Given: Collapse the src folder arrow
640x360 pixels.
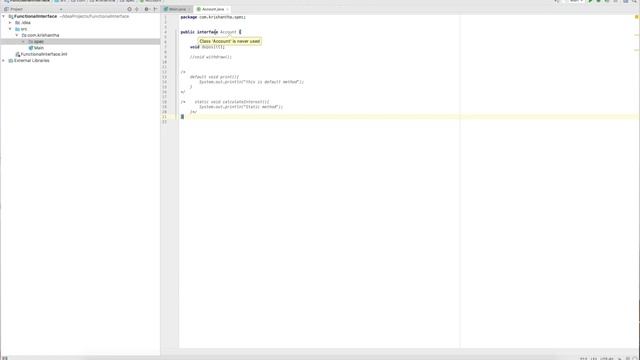Looking at the screenshot, I should (x=10, y=29).
